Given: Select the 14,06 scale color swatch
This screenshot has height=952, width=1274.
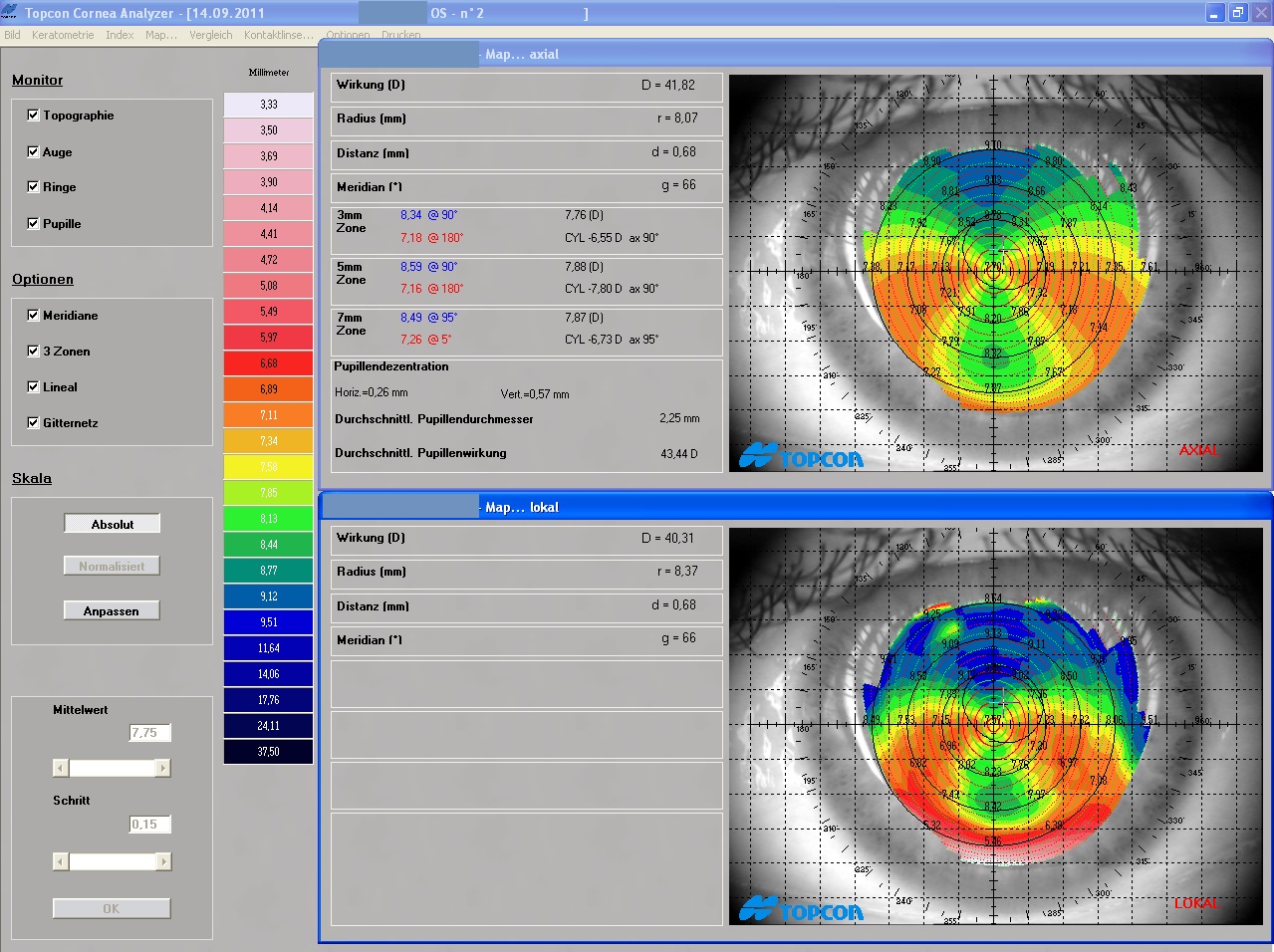Looking at the screenshot, I should (x=269, y=674).
